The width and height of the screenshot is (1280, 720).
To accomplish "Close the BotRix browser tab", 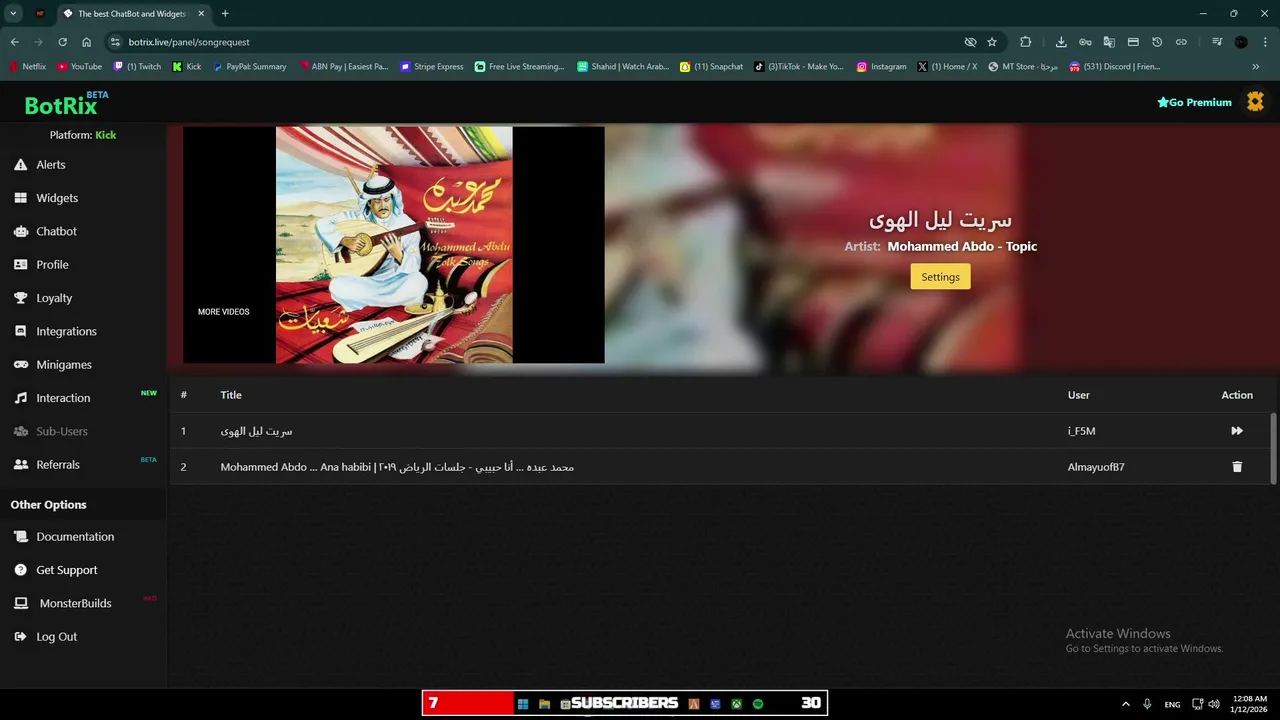I will click(x=200, y=14).
